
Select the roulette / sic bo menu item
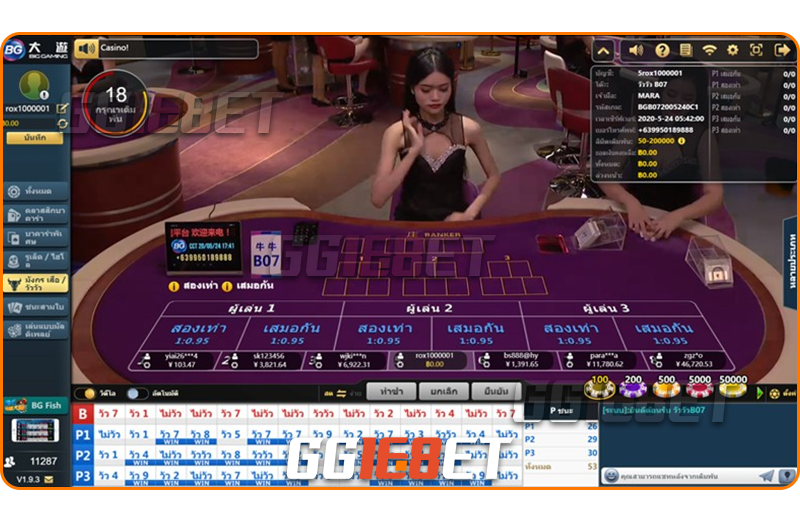pyautogui.click(x=36, y=260)
